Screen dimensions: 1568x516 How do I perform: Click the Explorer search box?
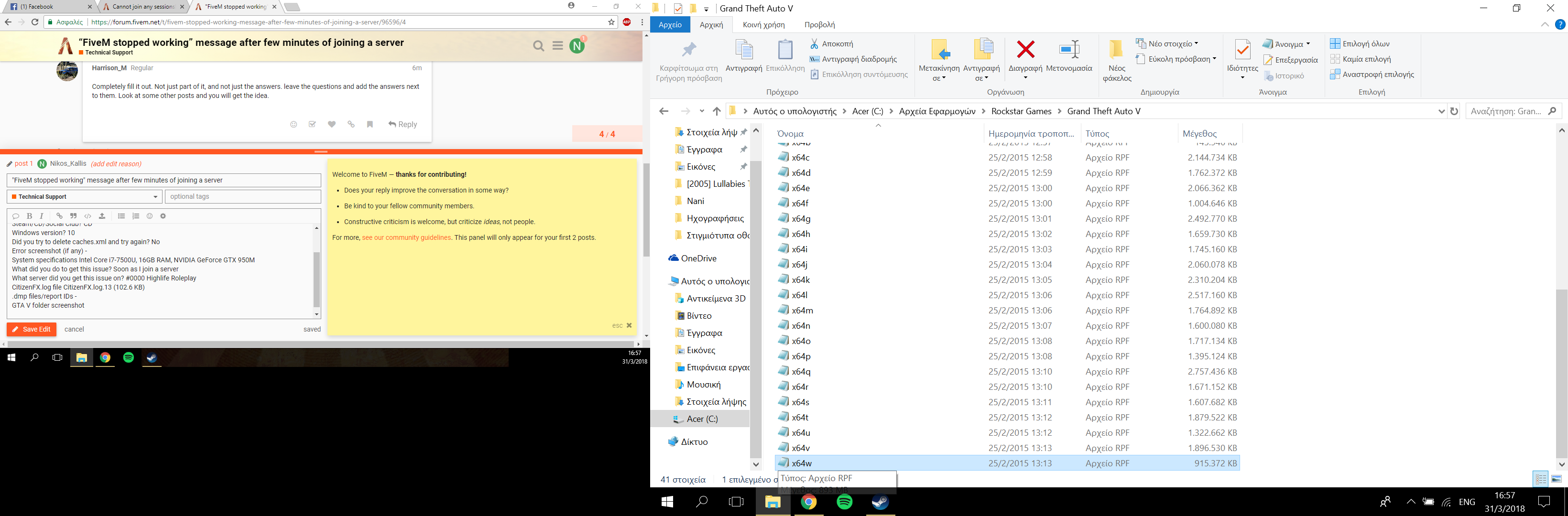1514,111
